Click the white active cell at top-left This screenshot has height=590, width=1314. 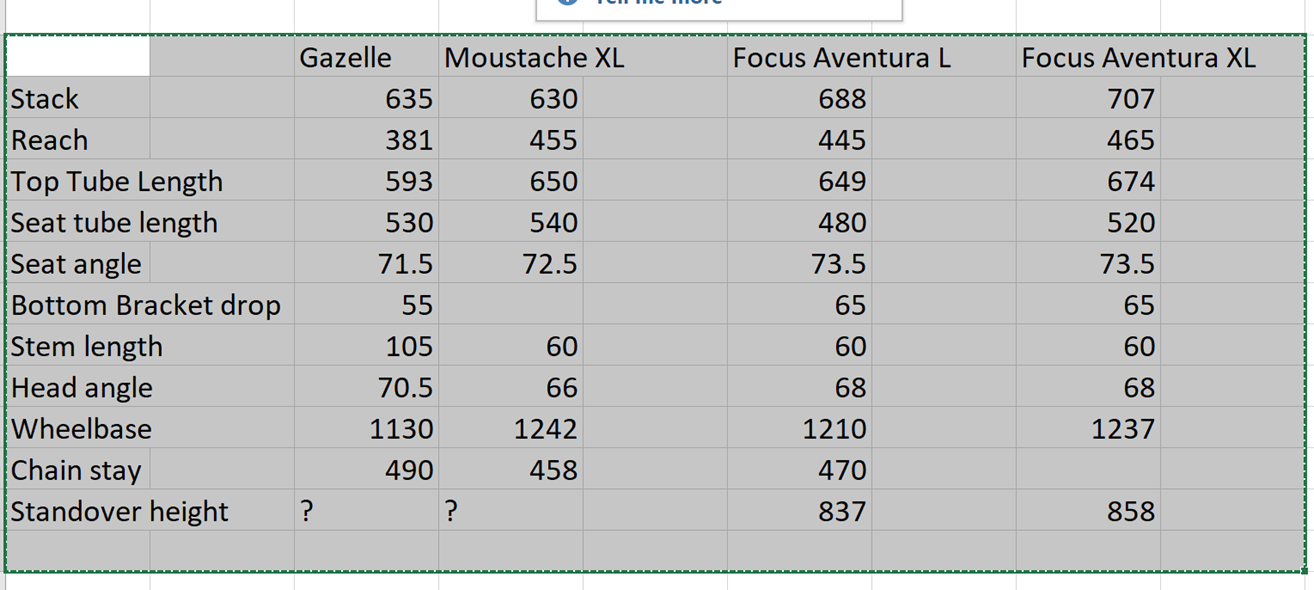[x=78, y=57]
